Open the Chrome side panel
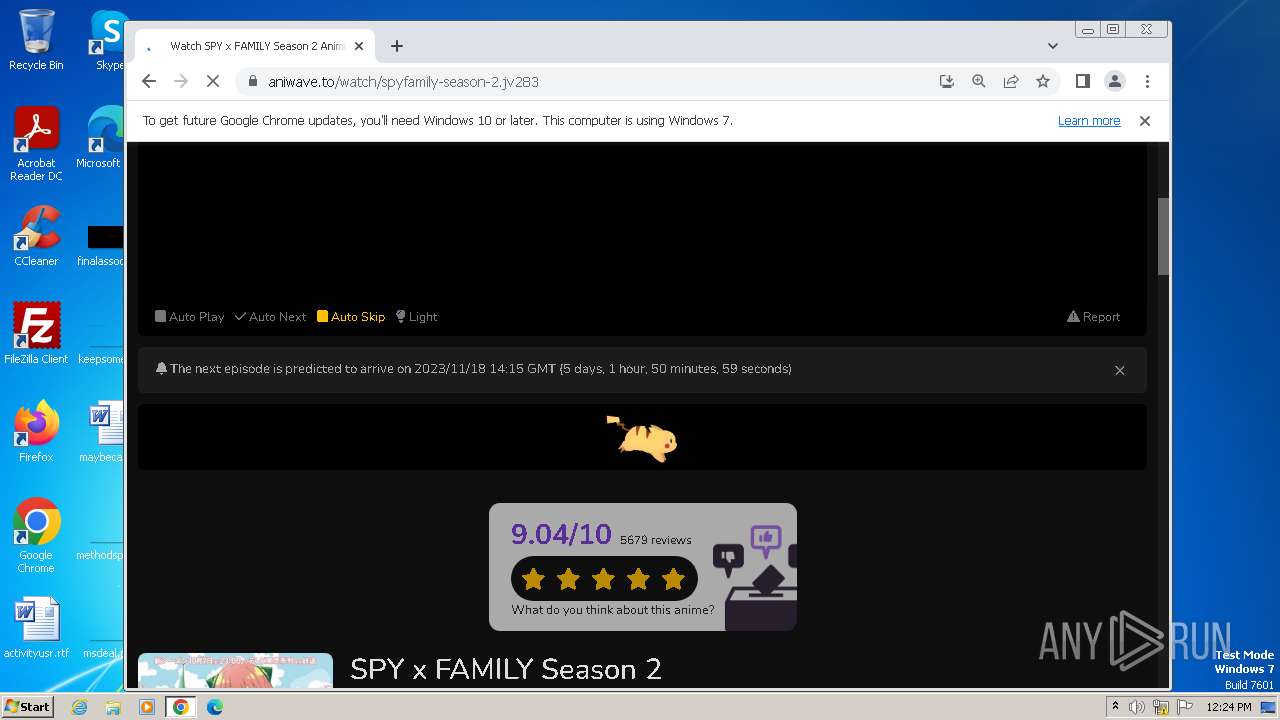This screenshot has width=1280, height=720. point(1082,82)
